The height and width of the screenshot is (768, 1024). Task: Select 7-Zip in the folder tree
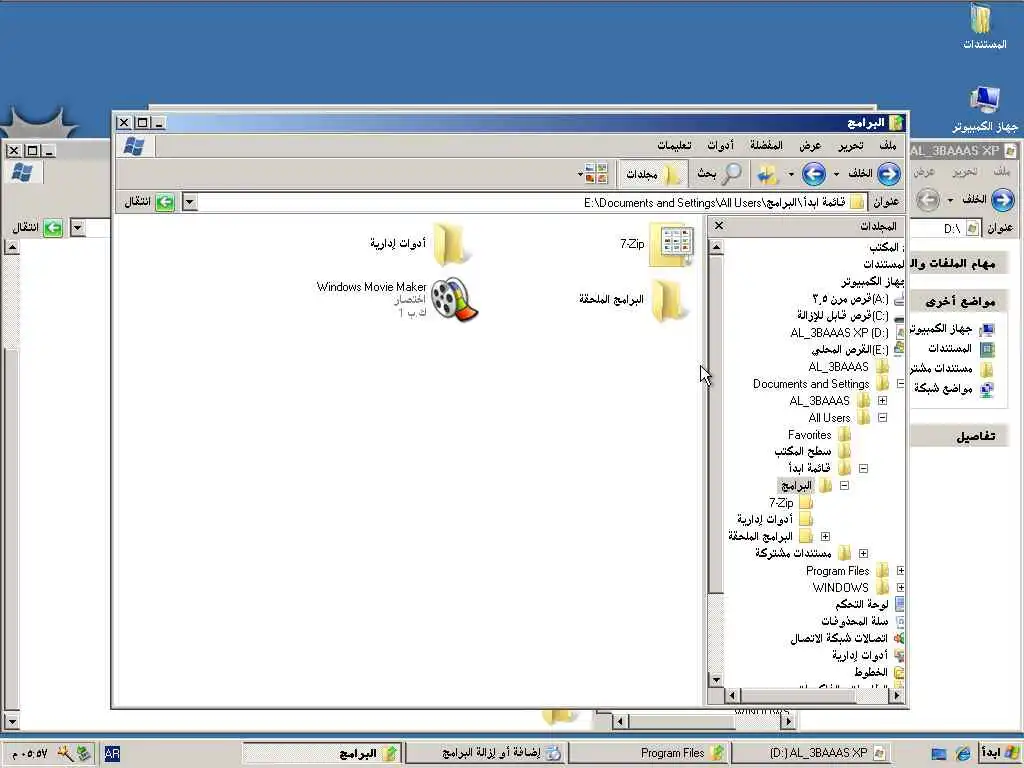(780, 503)
